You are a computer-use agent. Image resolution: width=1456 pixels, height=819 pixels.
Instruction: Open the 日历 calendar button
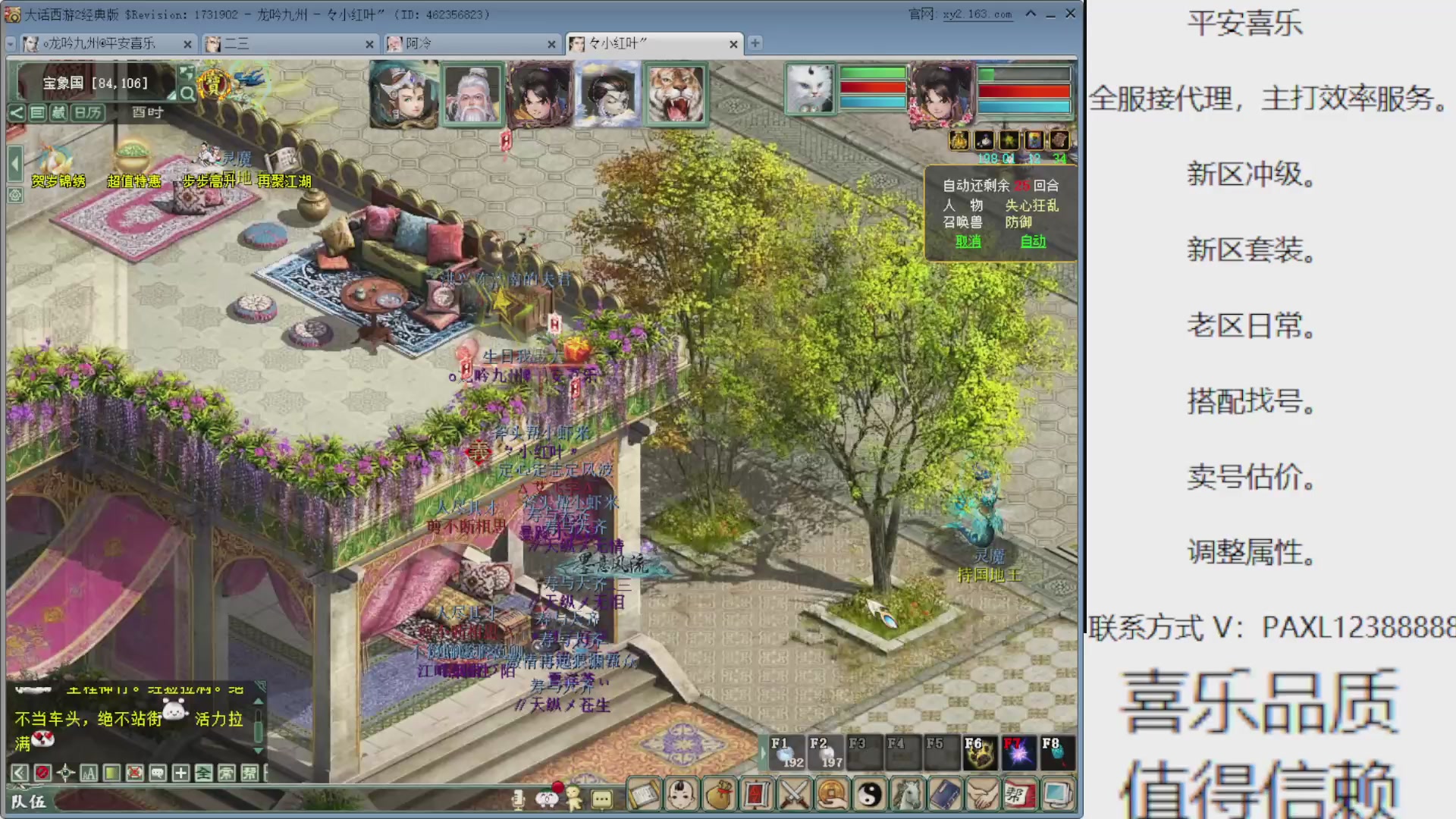[x=88, y=113]
